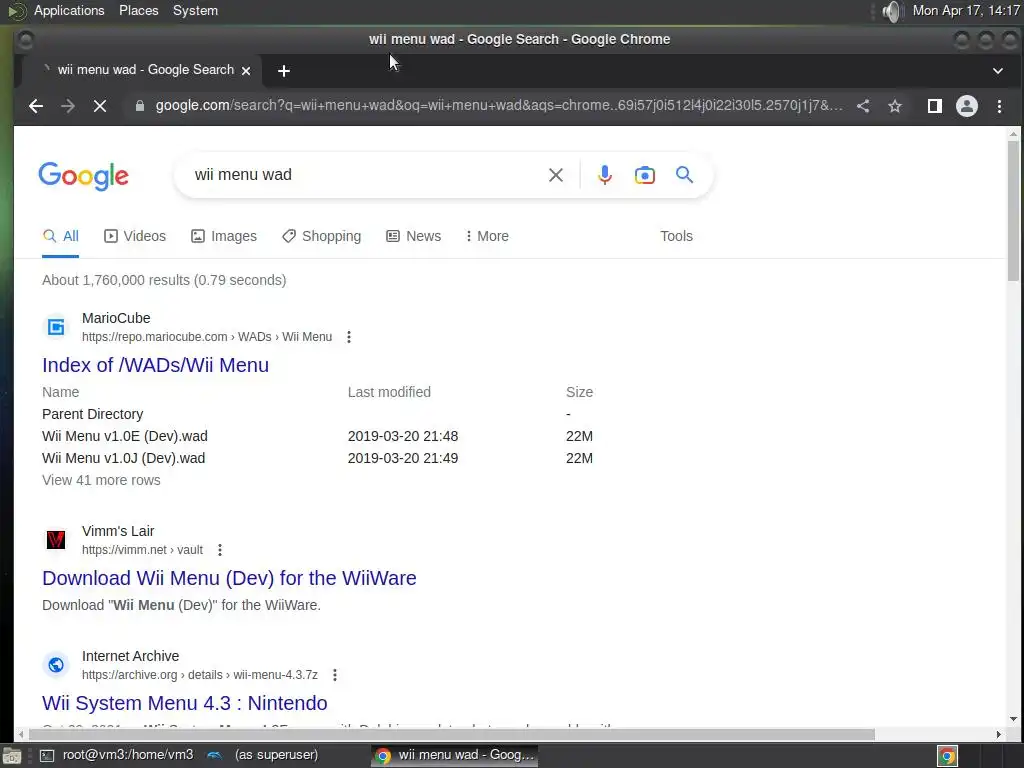
Task: Switch to Videos results tab
Action: click(135, 236)
